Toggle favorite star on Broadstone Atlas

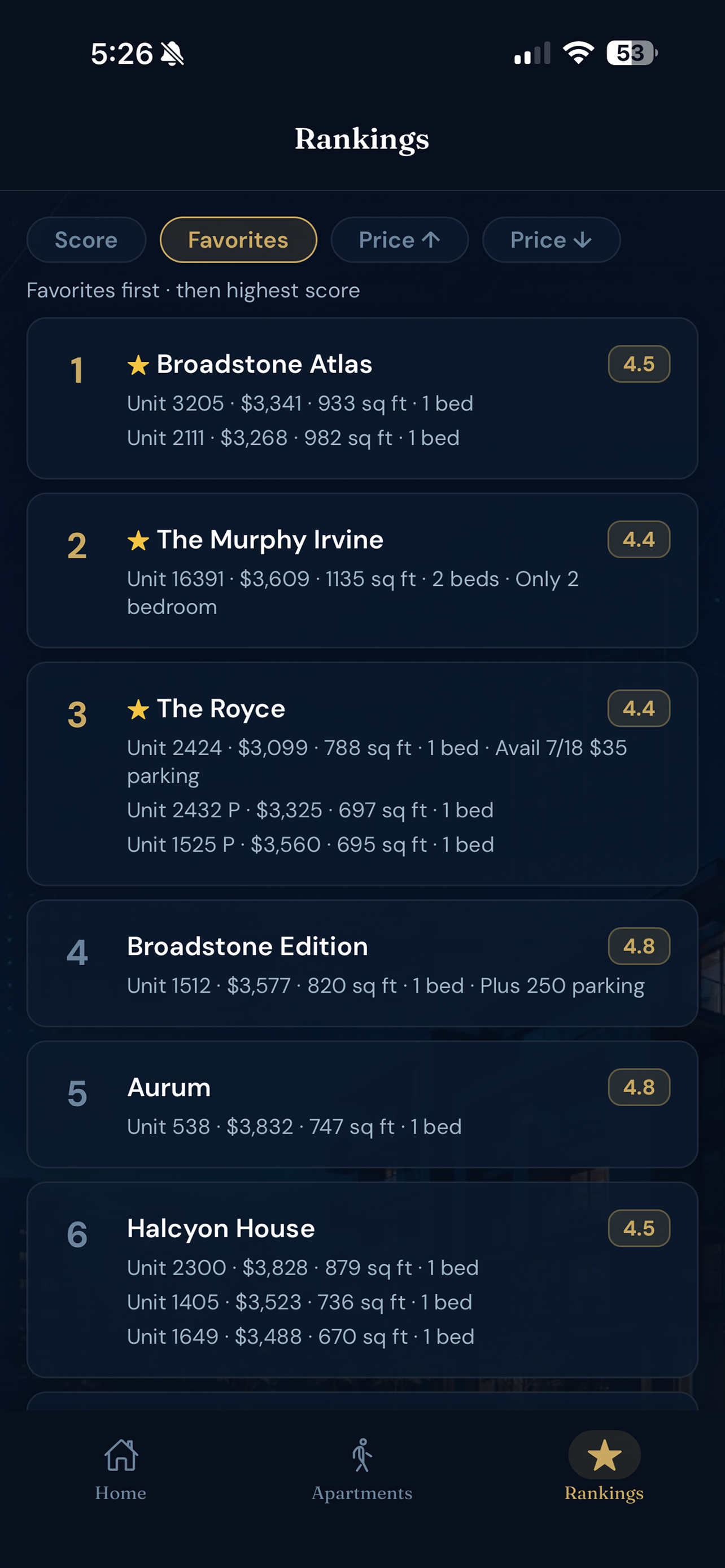[139, 365]
